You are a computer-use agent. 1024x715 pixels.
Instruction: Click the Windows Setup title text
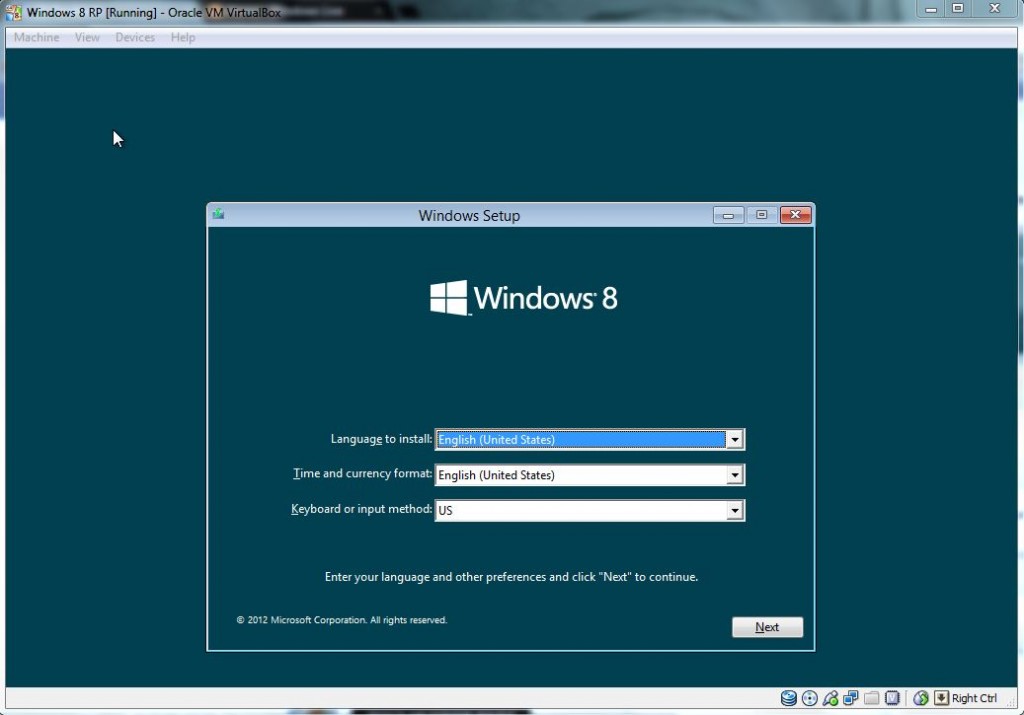coord(469,215)
